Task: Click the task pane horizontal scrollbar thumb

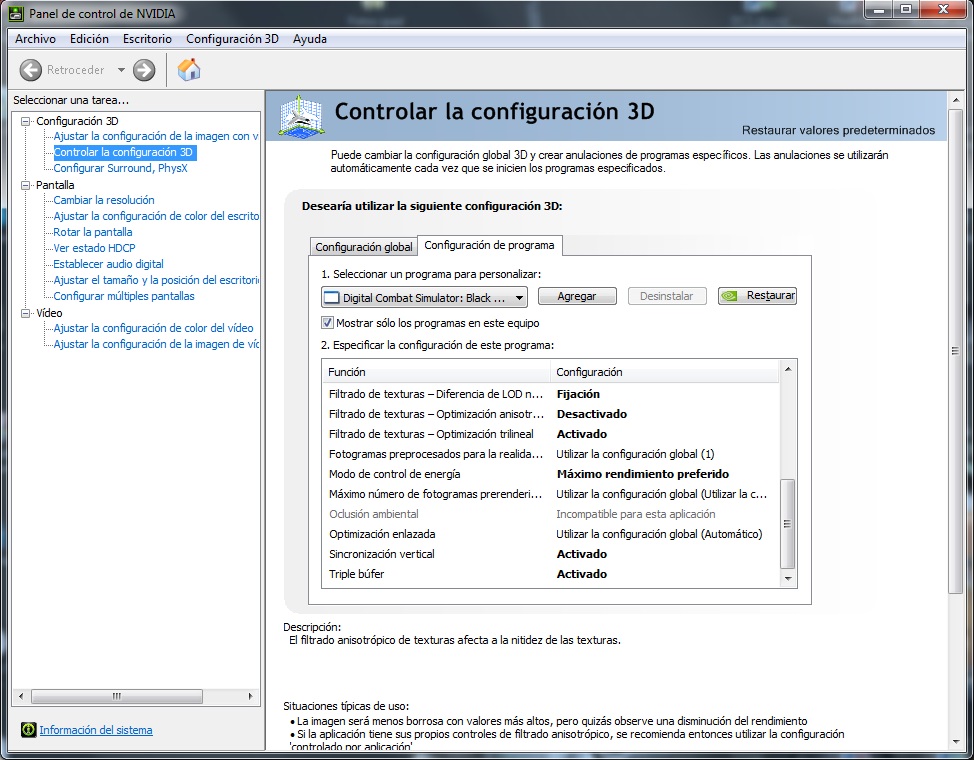Action: point(117,696)
